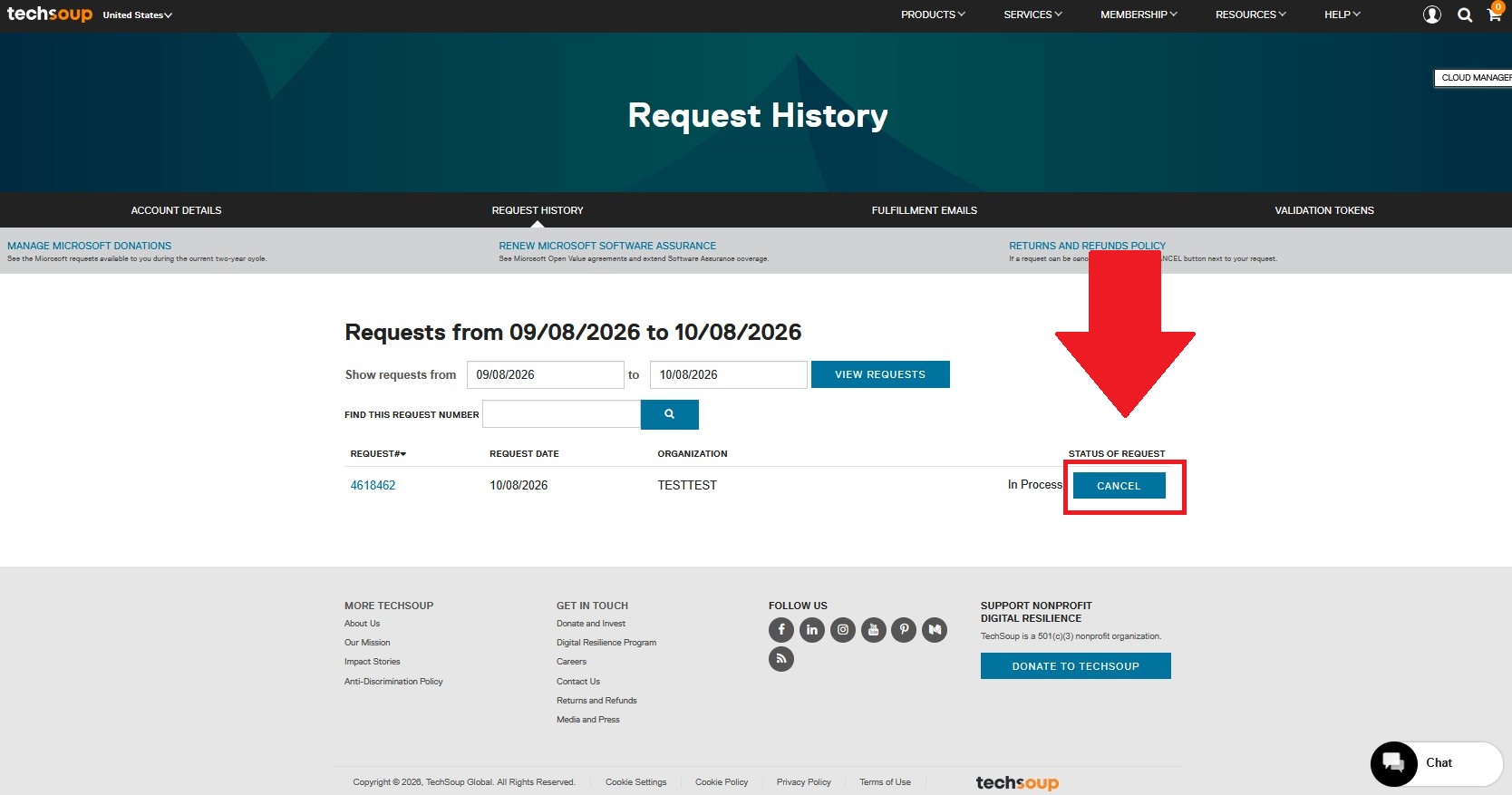Focus the Find This Request Number field

click(x=561, y=414)
